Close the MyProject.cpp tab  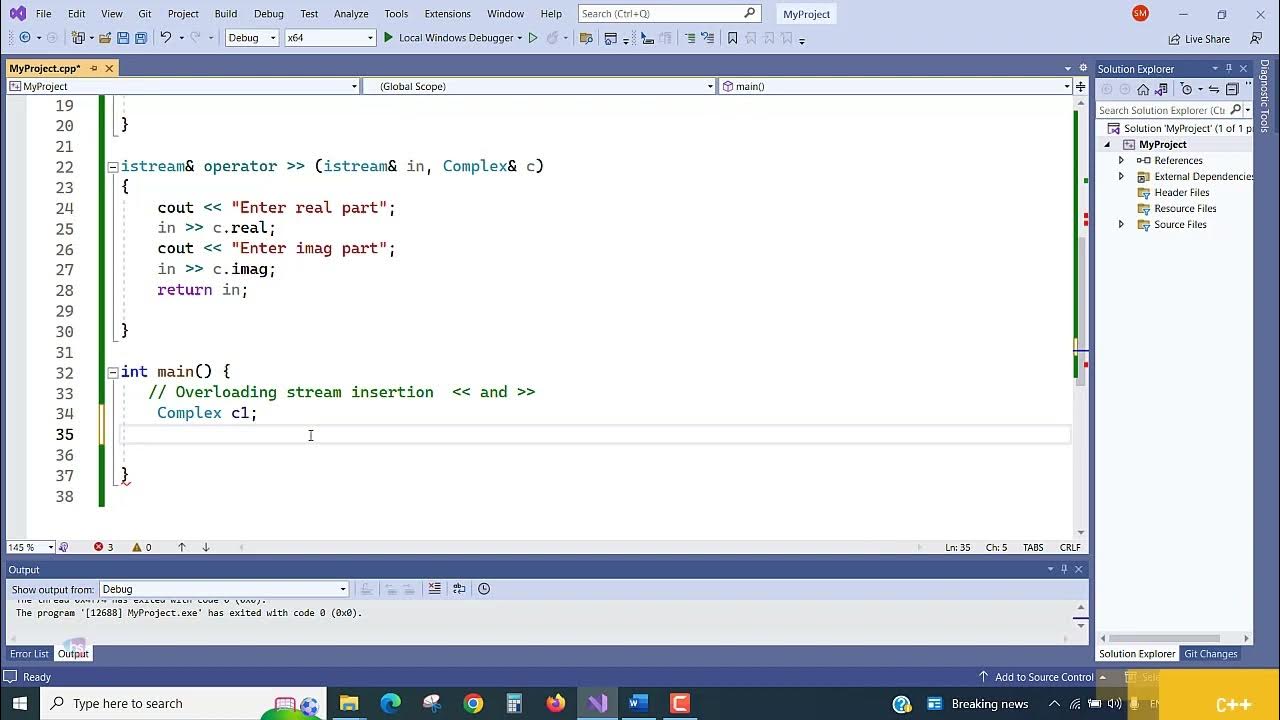[109, 68]
